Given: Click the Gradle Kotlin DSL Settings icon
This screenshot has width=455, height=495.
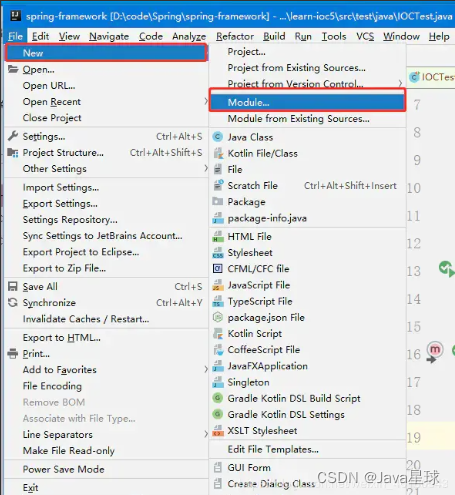Looking at the screenshot, I should click(218, 414).
